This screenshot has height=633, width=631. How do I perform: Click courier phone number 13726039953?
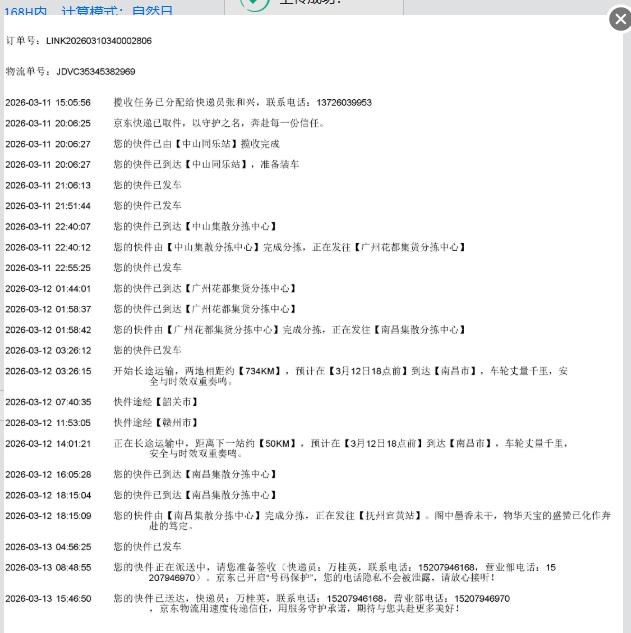pos(339,103)
